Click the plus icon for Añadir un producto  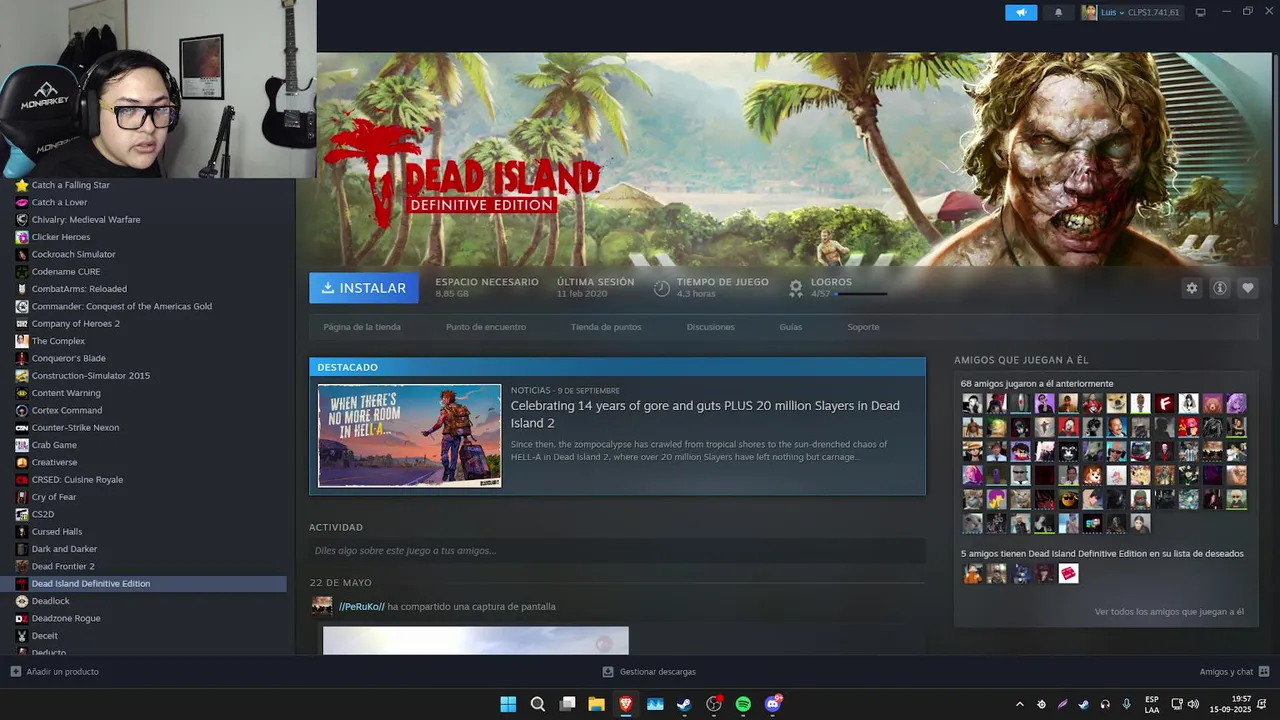pyautogui.click(x=15, y=672)
